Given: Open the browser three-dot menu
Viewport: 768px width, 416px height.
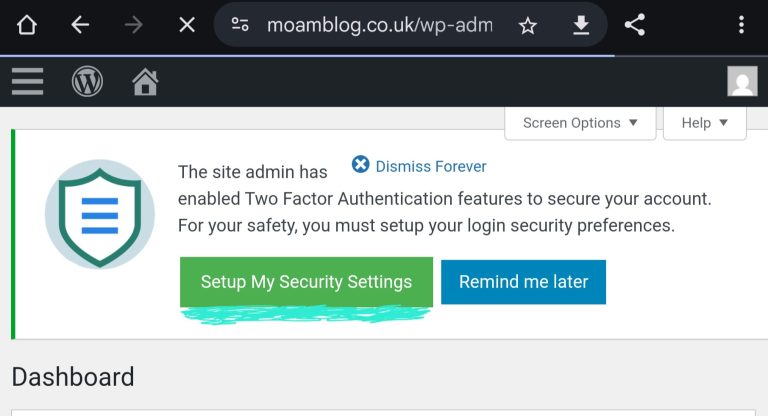Looking at the screenshot, I should click(741, 25).
